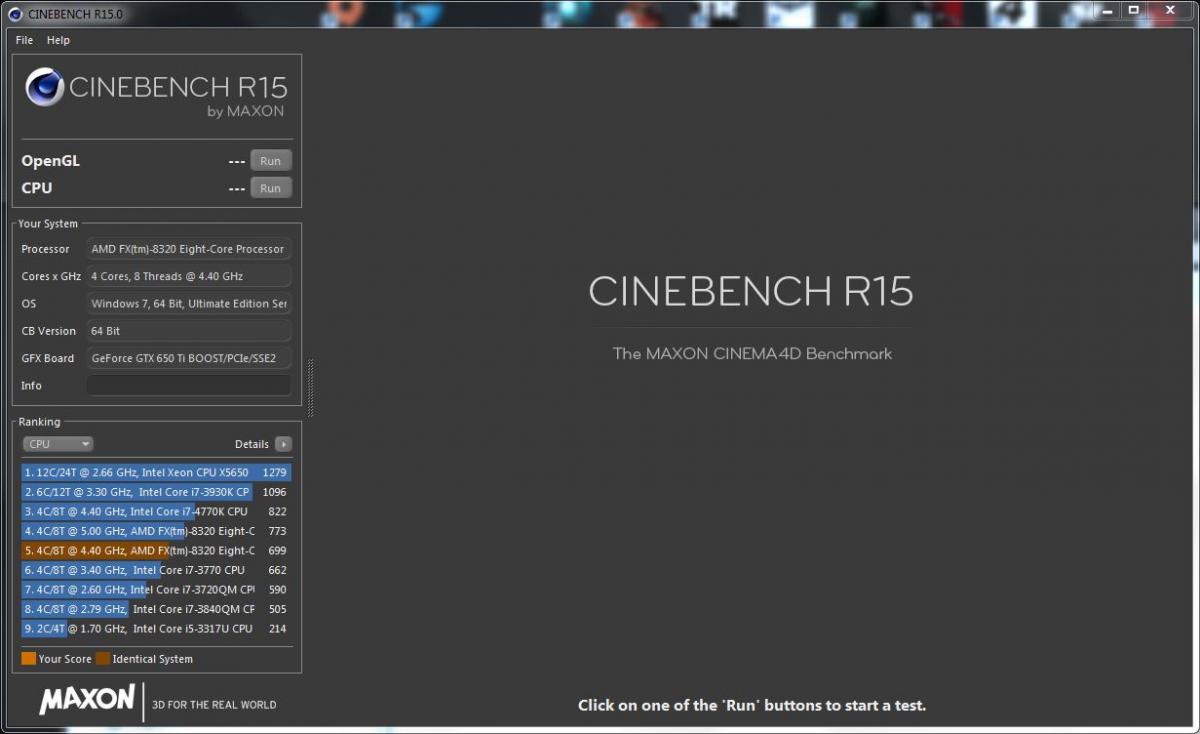This screenshot has height=734, width=1200.
Task: Select the CB Version field
Action: [189, 330]
